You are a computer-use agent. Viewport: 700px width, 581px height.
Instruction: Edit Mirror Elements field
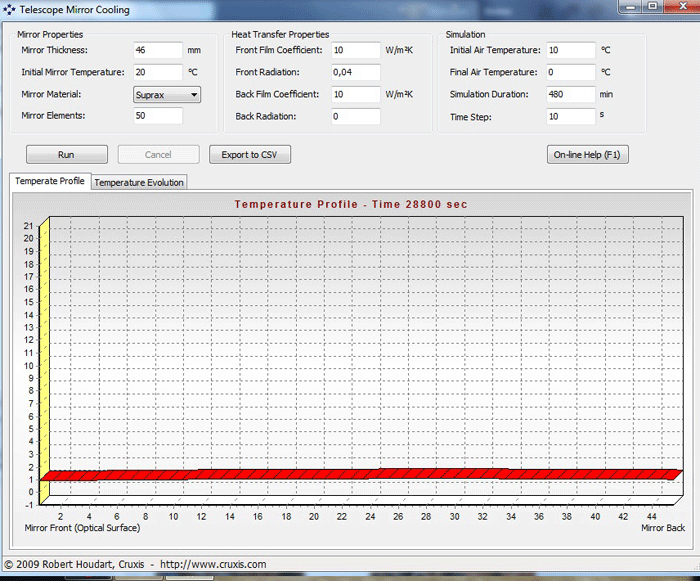[158, 116]
